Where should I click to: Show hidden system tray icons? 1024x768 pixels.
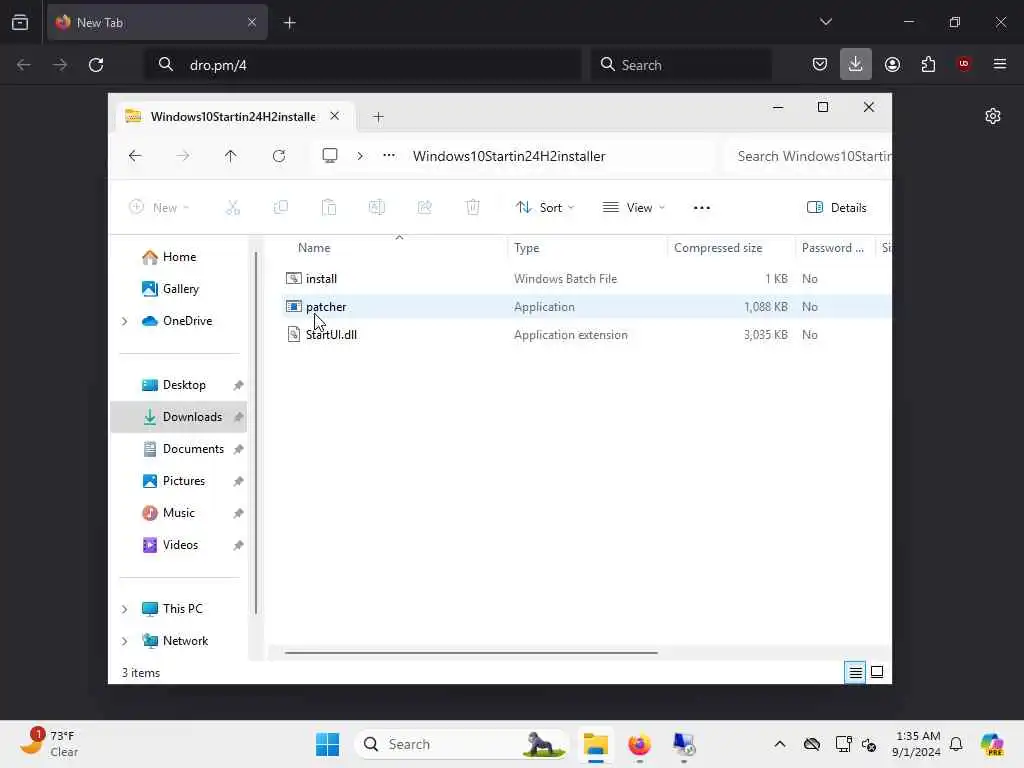click(779, 744)
